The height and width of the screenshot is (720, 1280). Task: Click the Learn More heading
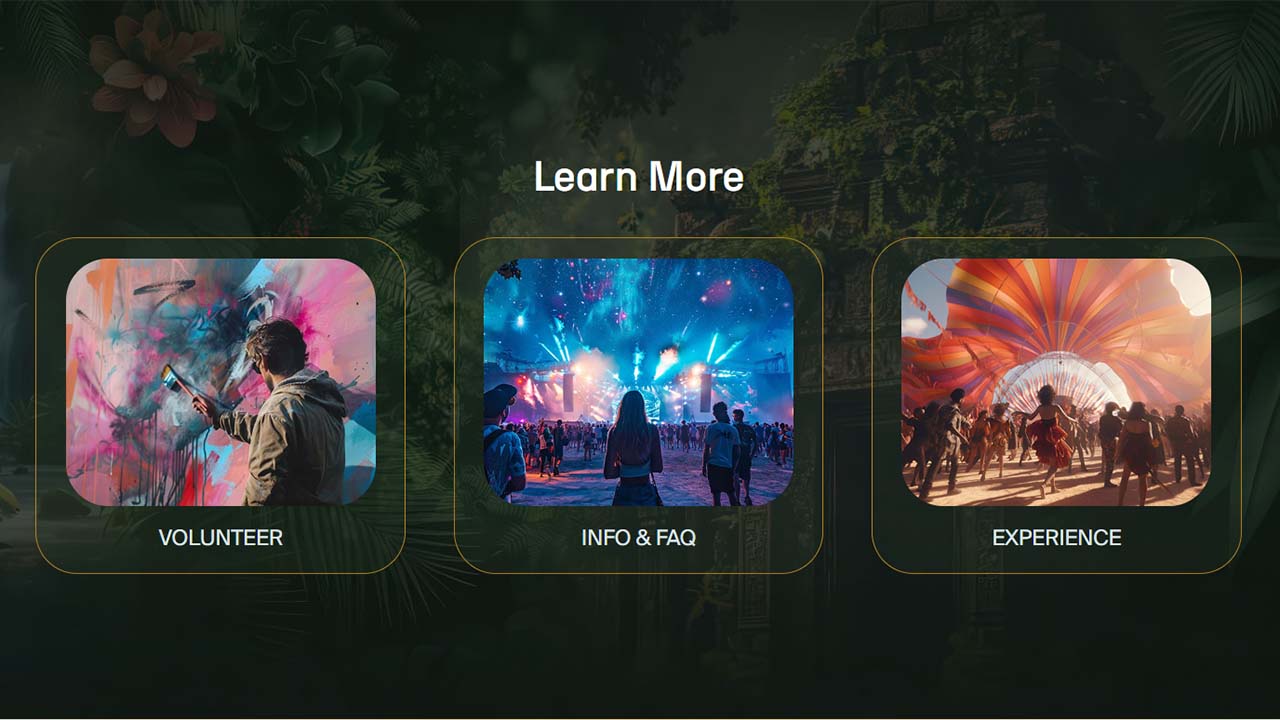click(639, 177)
